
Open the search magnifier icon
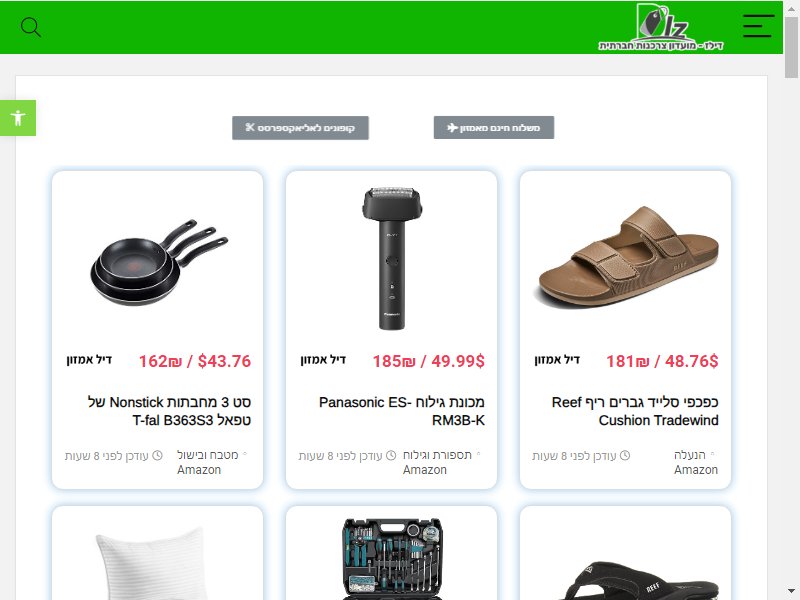click(x=31, y=27)
